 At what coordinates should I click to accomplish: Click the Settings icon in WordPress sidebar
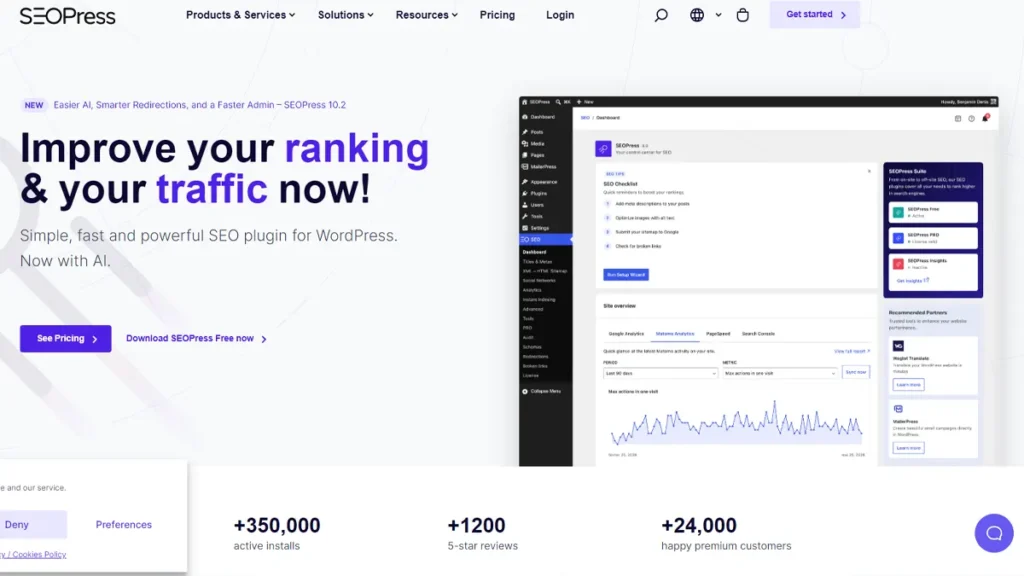(x=525, y=228)
